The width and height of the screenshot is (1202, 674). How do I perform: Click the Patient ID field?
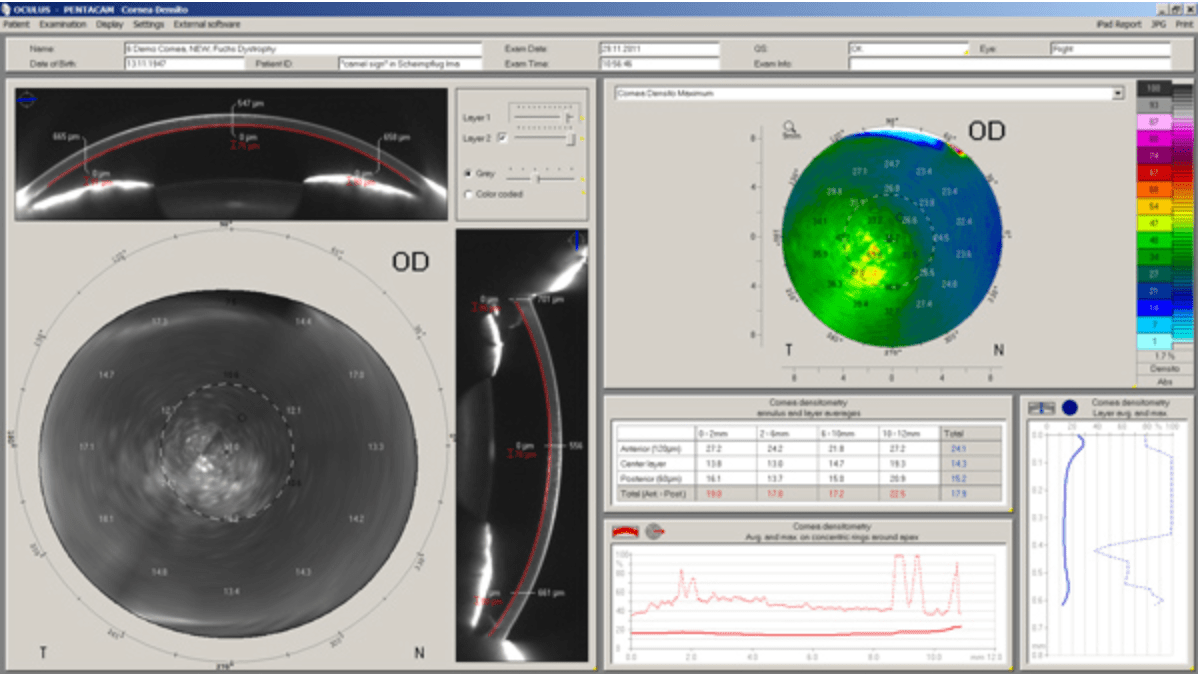(410, 64)
